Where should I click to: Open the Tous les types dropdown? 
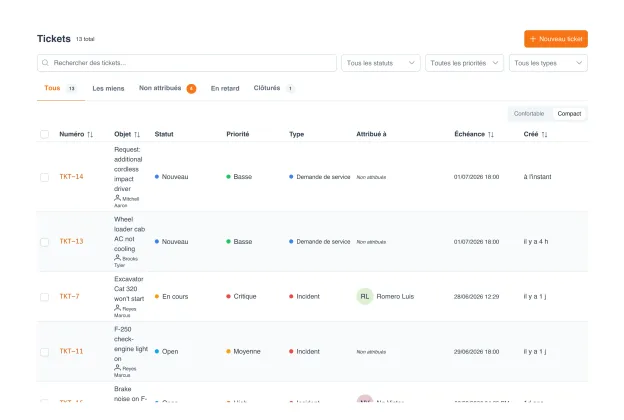click(548, 63)
